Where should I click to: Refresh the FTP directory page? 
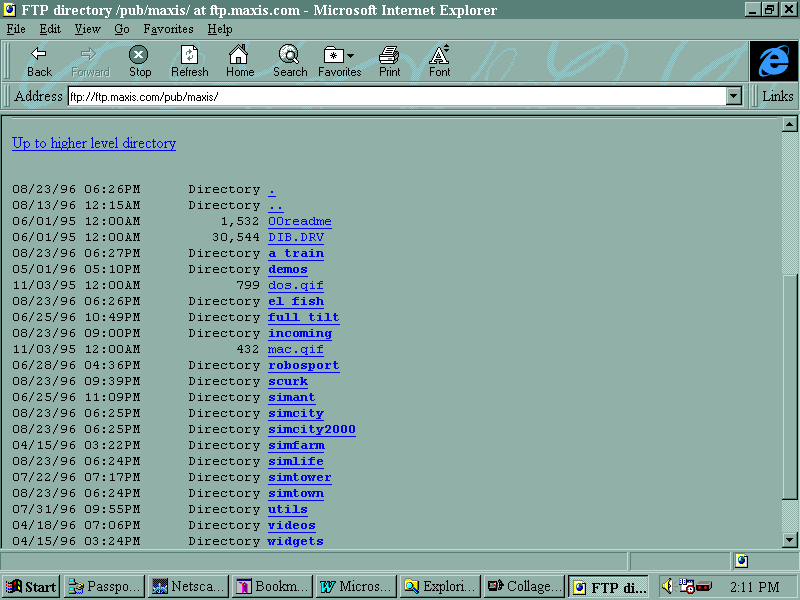point(189,61)
